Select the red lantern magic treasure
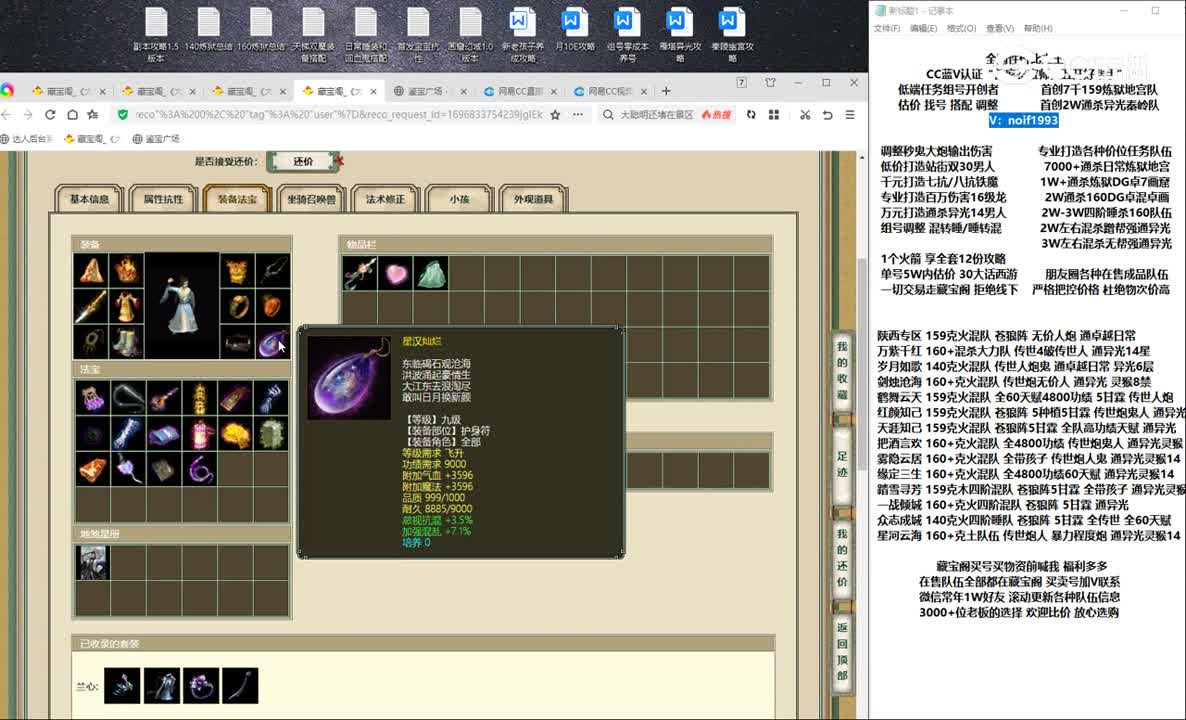The image size is (1186, 720). pyautogui.click(x=200, y=434)
